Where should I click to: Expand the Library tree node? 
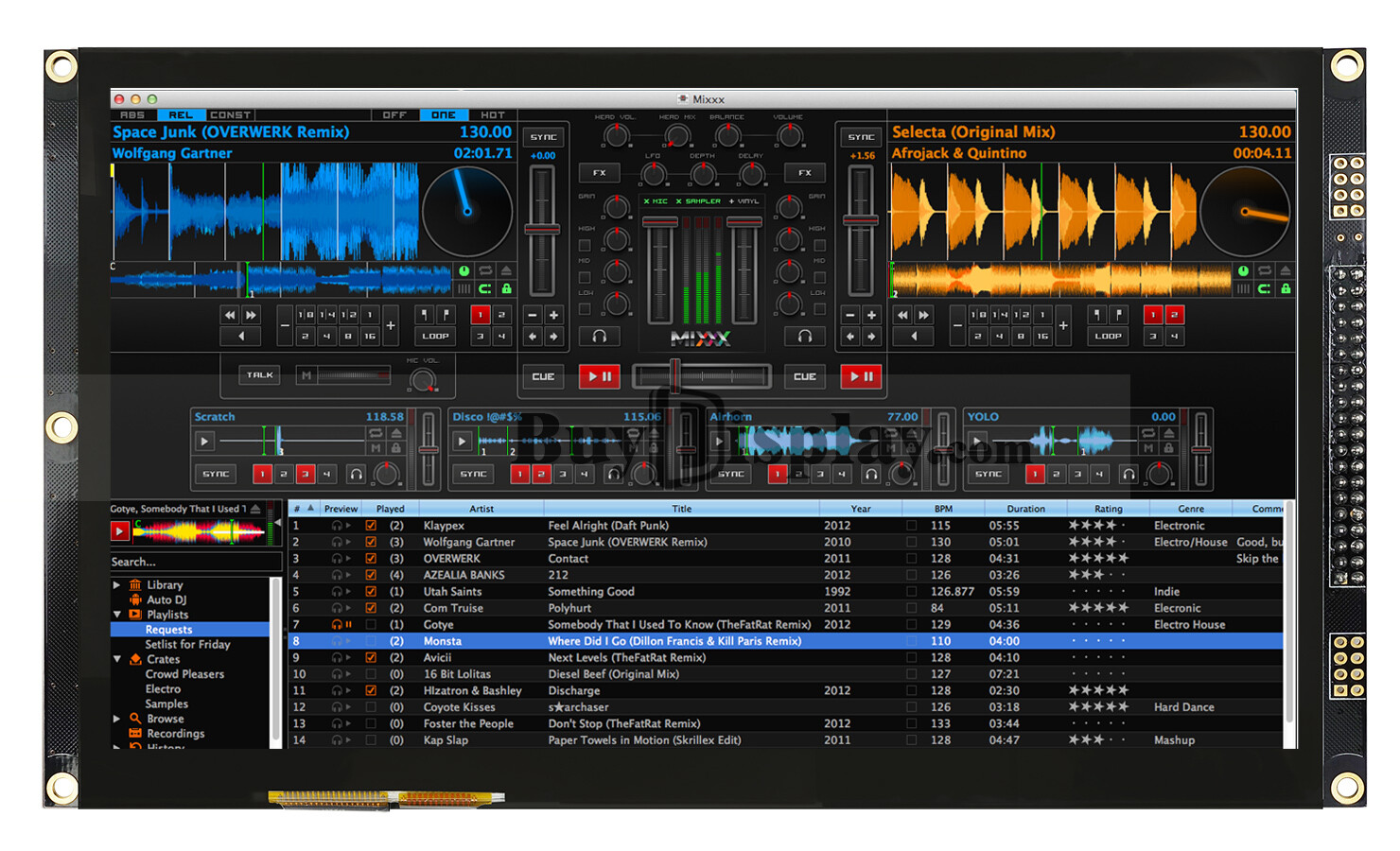[x=117, y=584]
